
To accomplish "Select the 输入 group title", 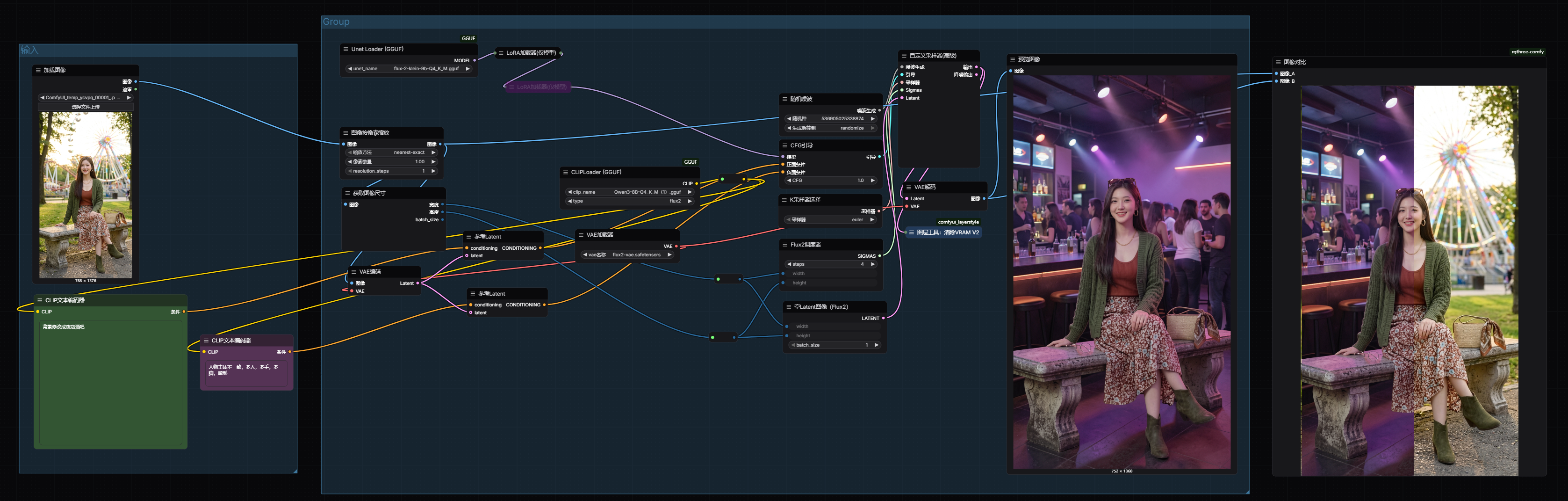I will click(x=29, y=50).
